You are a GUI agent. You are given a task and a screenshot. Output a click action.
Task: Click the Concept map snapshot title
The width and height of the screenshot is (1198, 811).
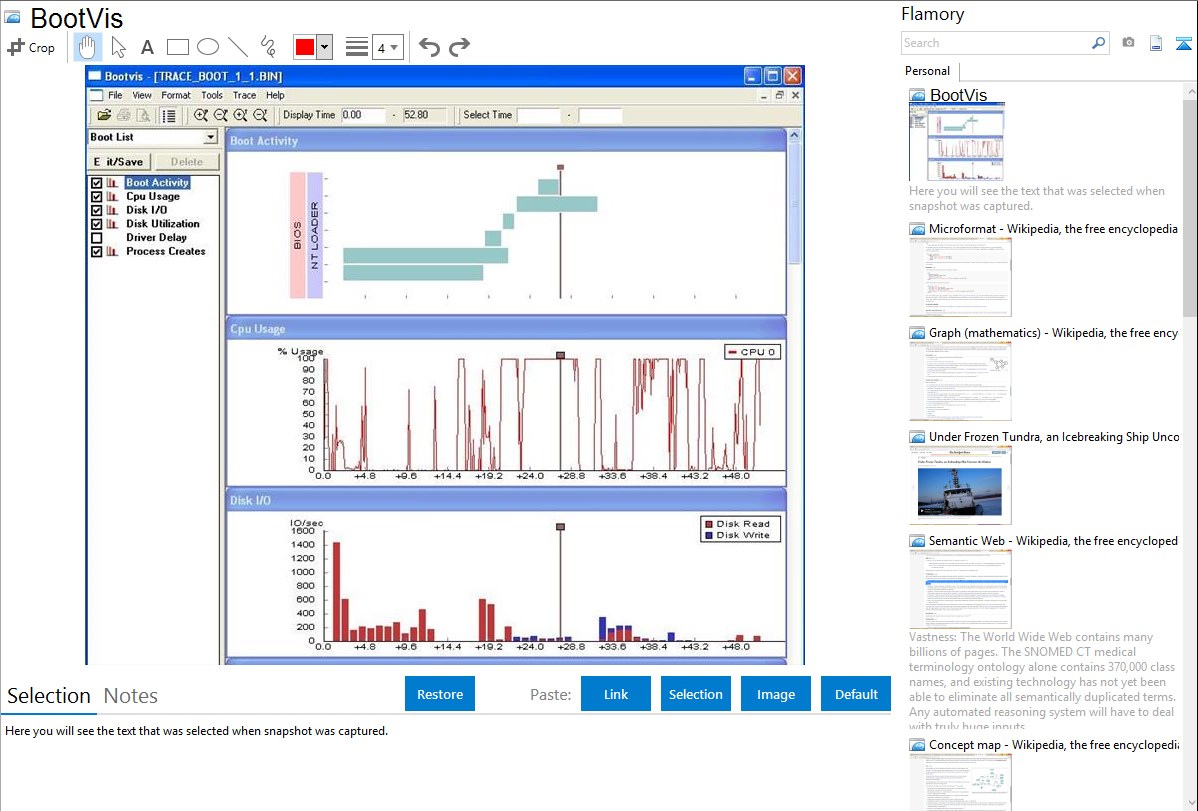(x=1054, y=745)
